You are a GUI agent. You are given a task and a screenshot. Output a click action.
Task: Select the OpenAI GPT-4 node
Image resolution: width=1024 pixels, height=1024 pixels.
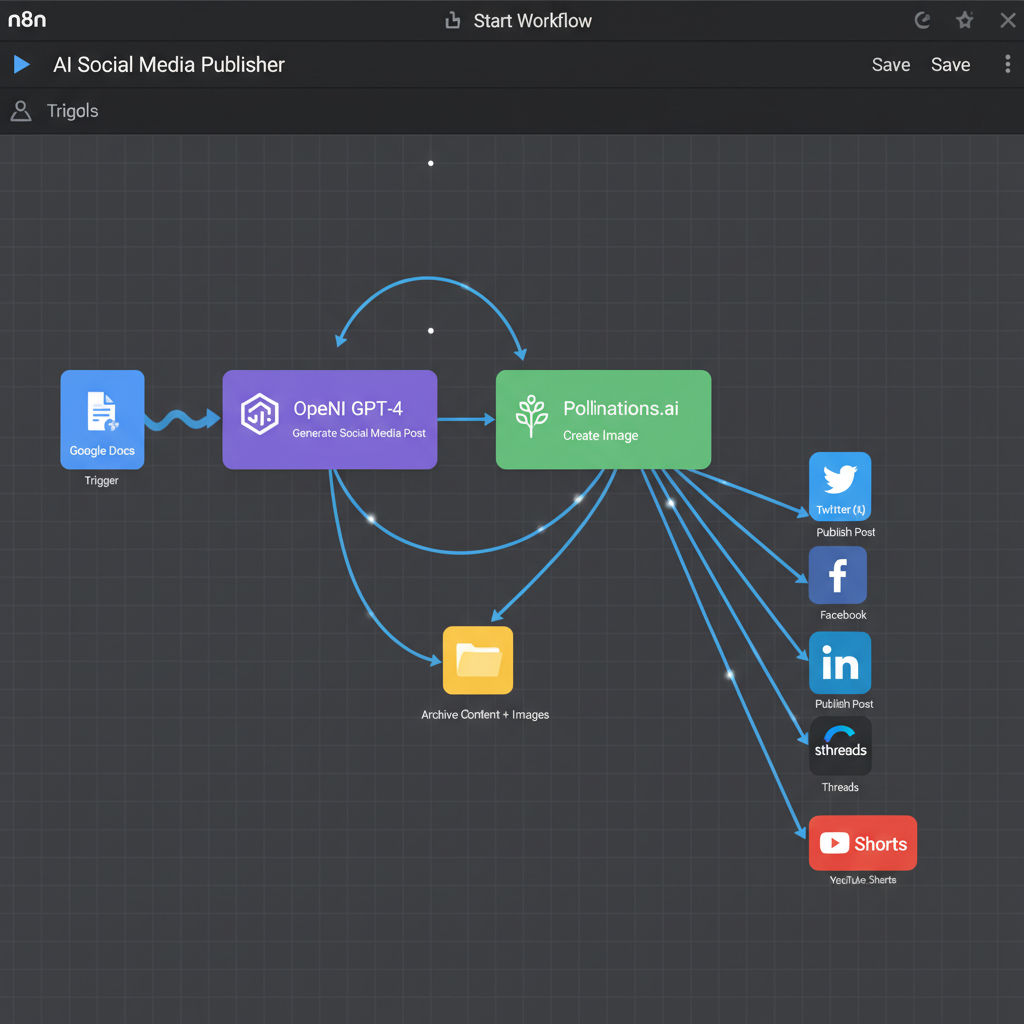329,419
